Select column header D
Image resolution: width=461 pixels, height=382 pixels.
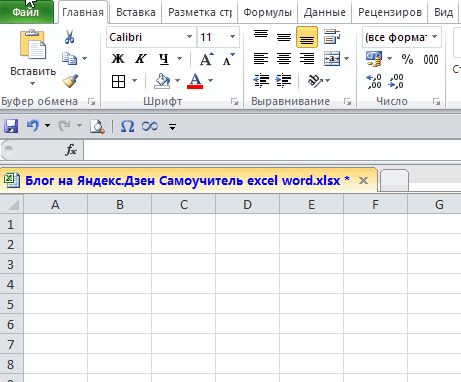pos(247,204)
